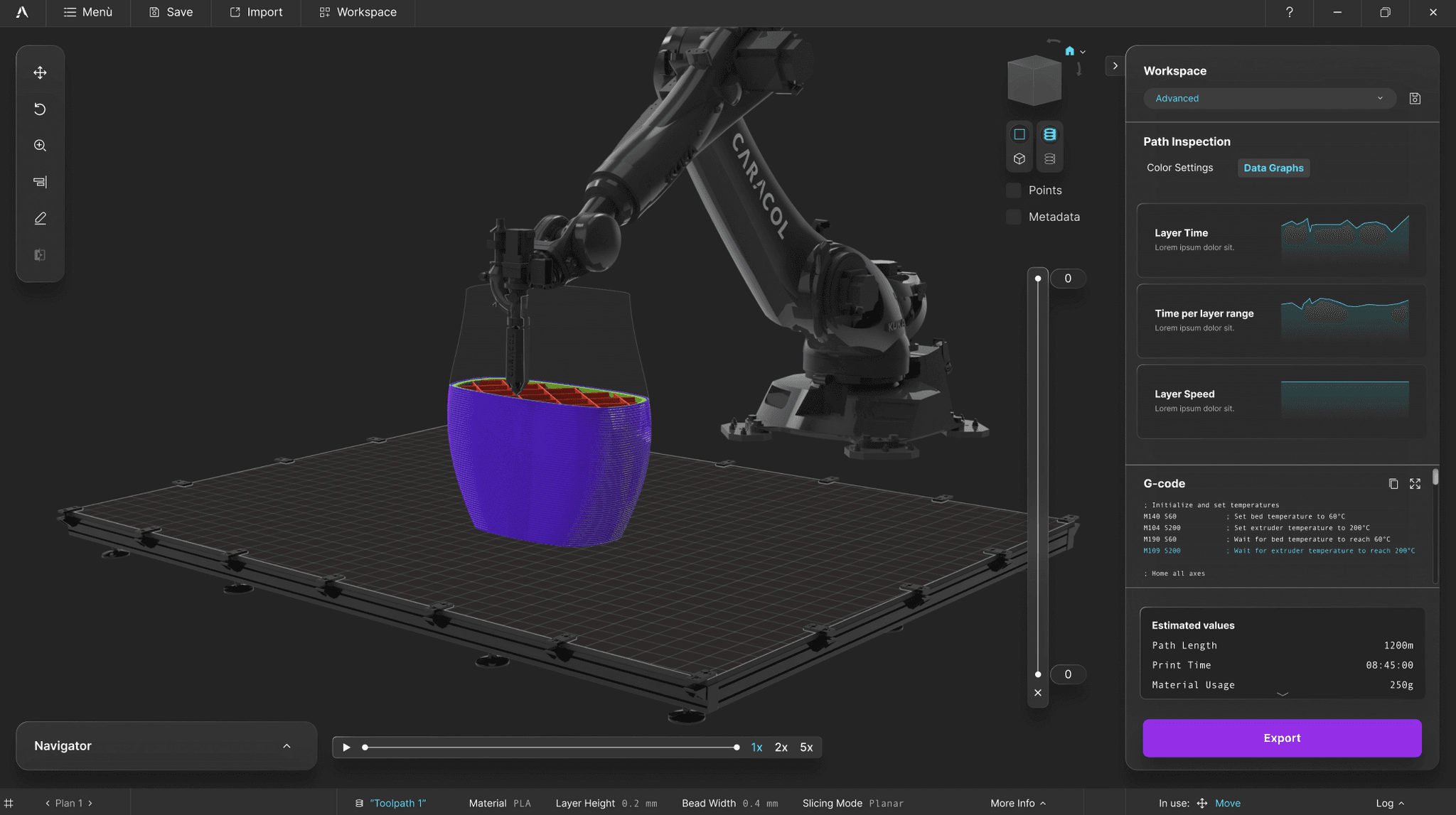Enable the Metadata checkbox
1456x815 pixels.
tap(1014, 217)
